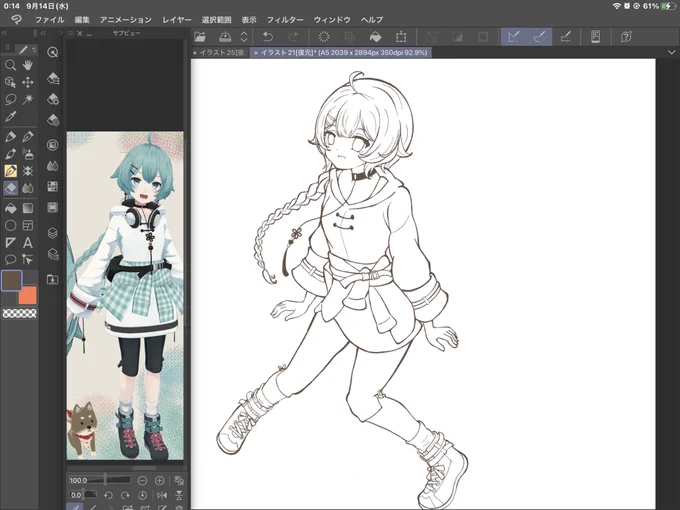Viewport: 680px width, 510px height.
Task: Select the Text tool
Action: click(x=28, y=243)
